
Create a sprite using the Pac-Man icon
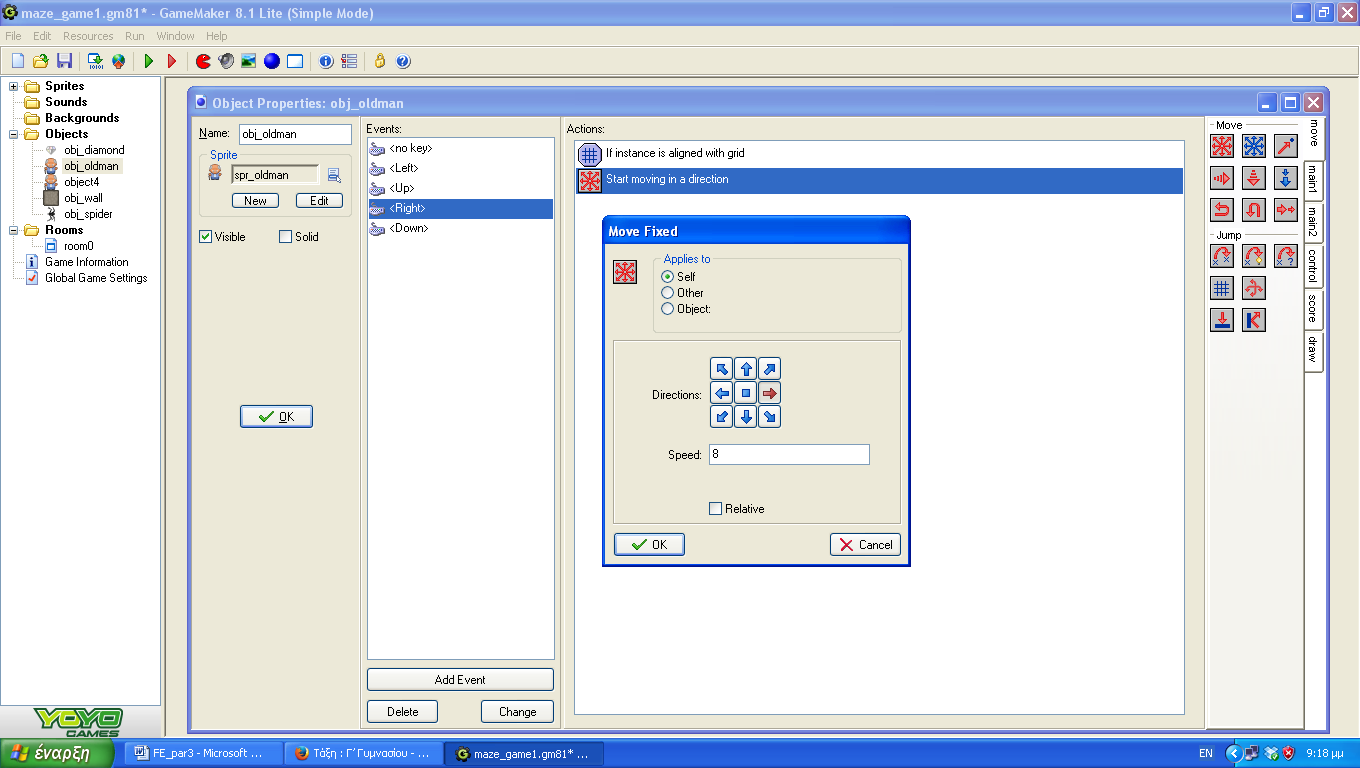point(203,61)
